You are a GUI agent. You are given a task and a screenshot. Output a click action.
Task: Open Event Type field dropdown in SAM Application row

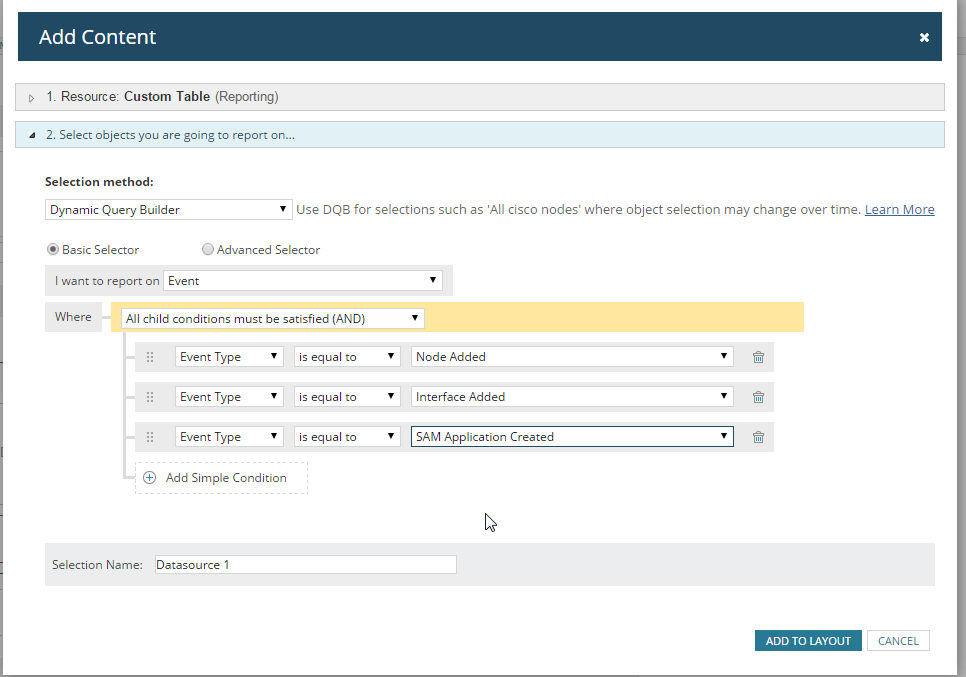click(x=229, y=437)
